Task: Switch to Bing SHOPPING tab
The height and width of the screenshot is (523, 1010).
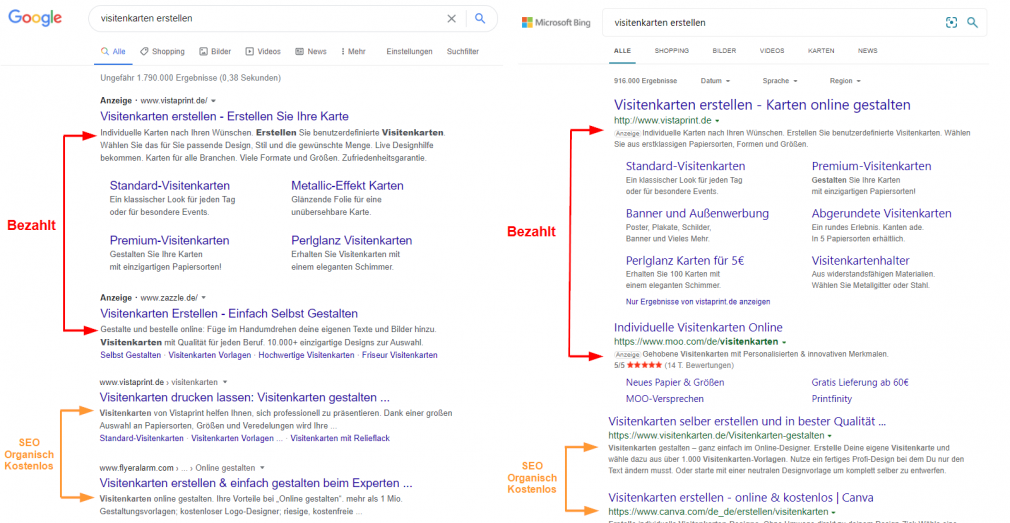Action: pyautogui.click(x=671, y=50)
